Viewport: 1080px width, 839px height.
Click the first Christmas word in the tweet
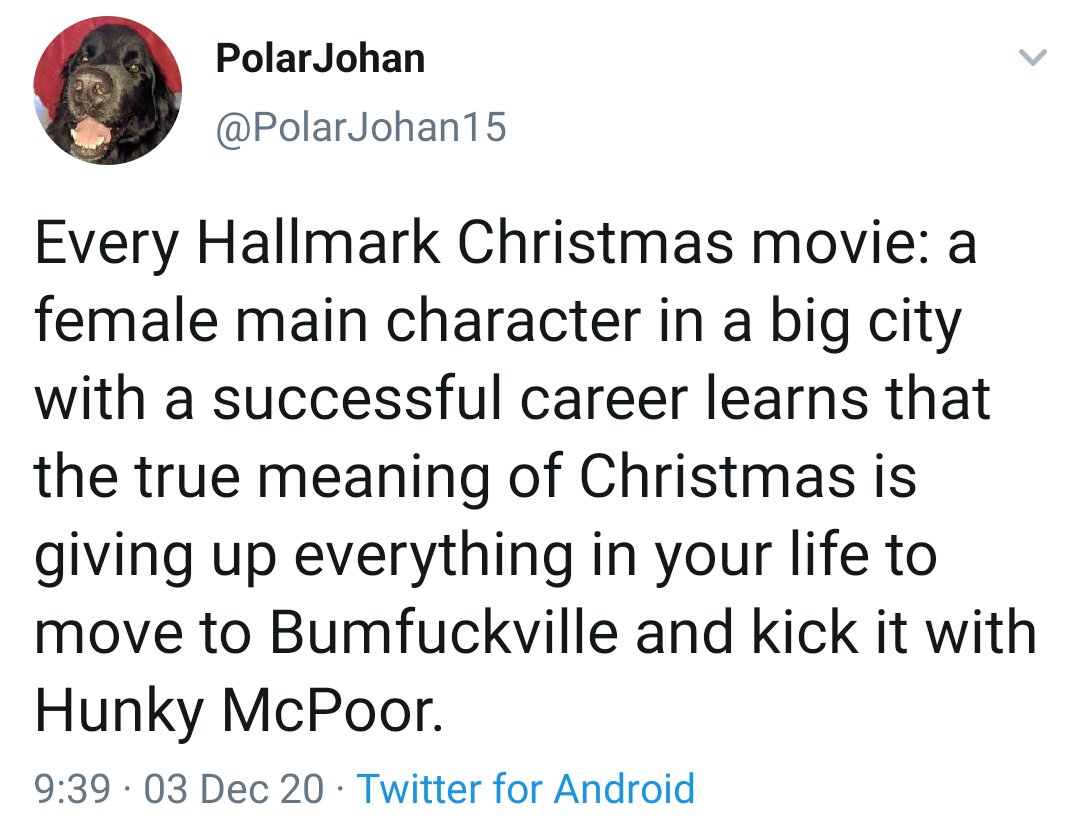pyautogui.click(x=596, y=242)
